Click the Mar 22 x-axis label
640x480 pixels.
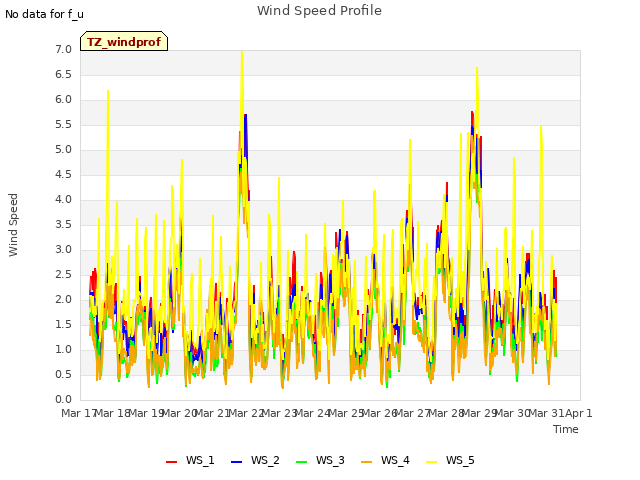(x=246, y=413)
